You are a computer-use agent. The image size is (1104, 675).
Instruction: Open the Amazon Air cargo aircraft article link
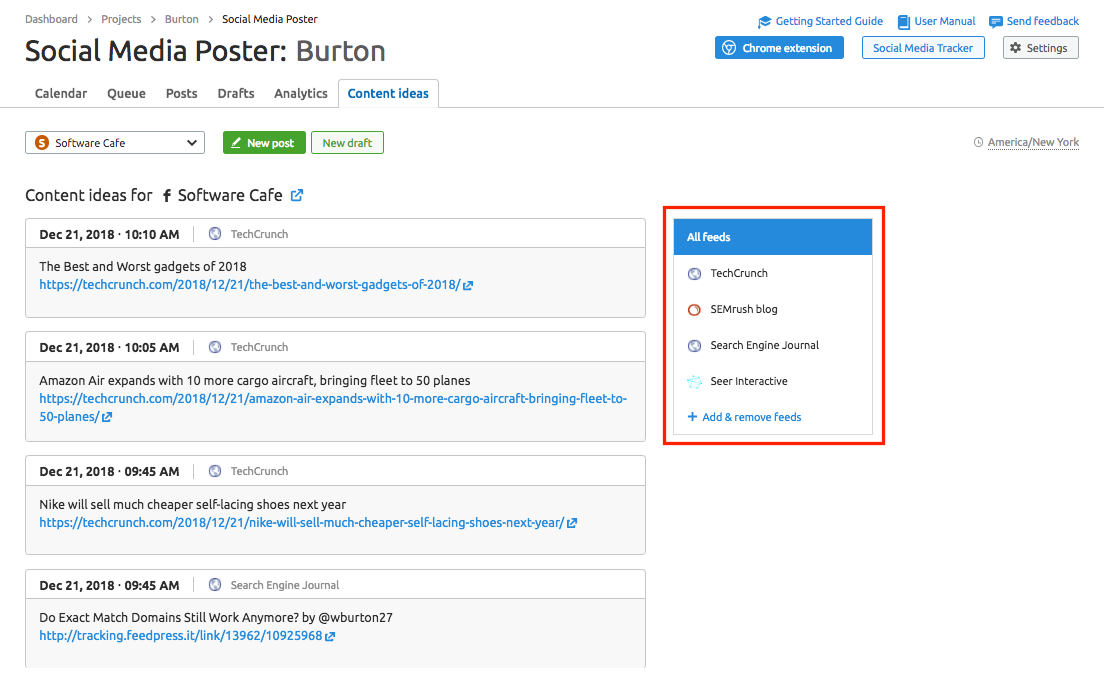click(x=333, y=408)
